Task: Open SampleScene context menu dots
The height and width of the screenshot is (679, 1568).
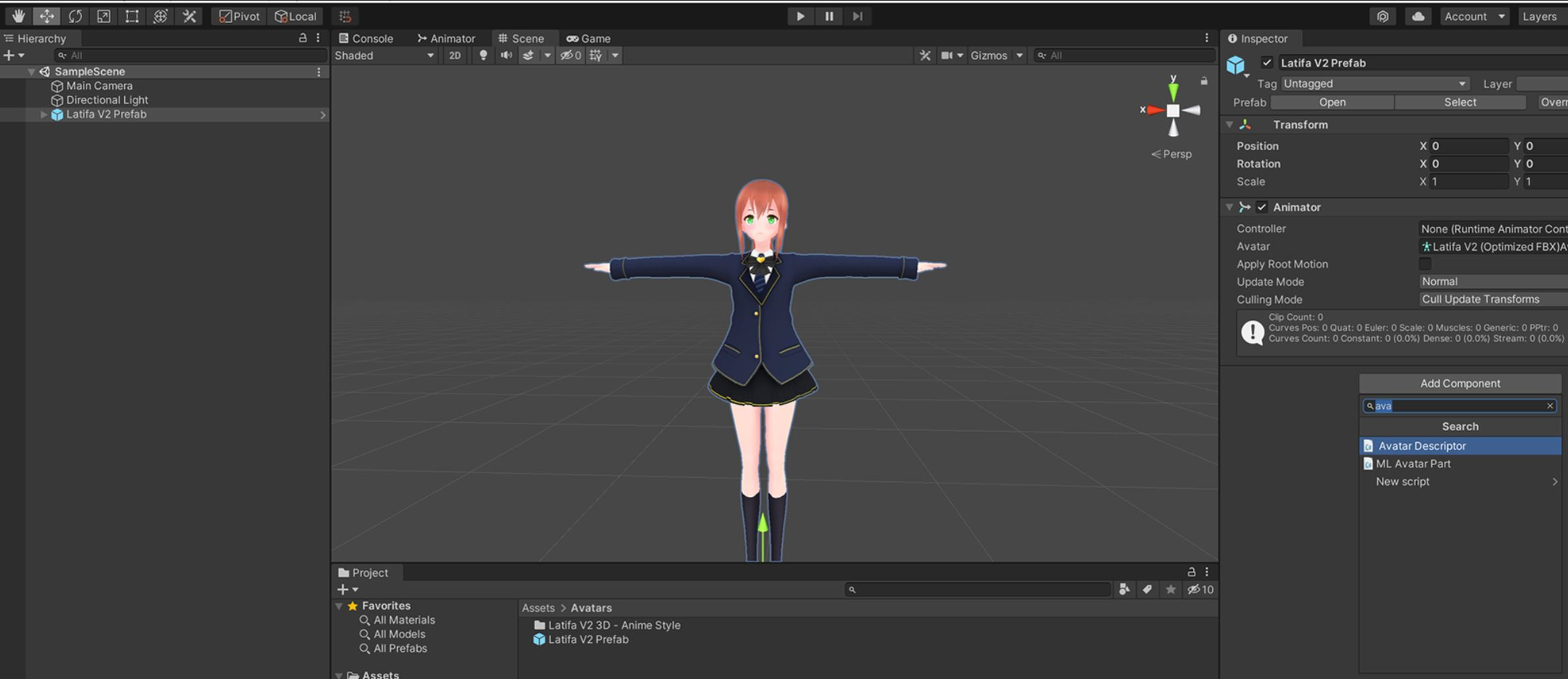Action: coord(319,71)
